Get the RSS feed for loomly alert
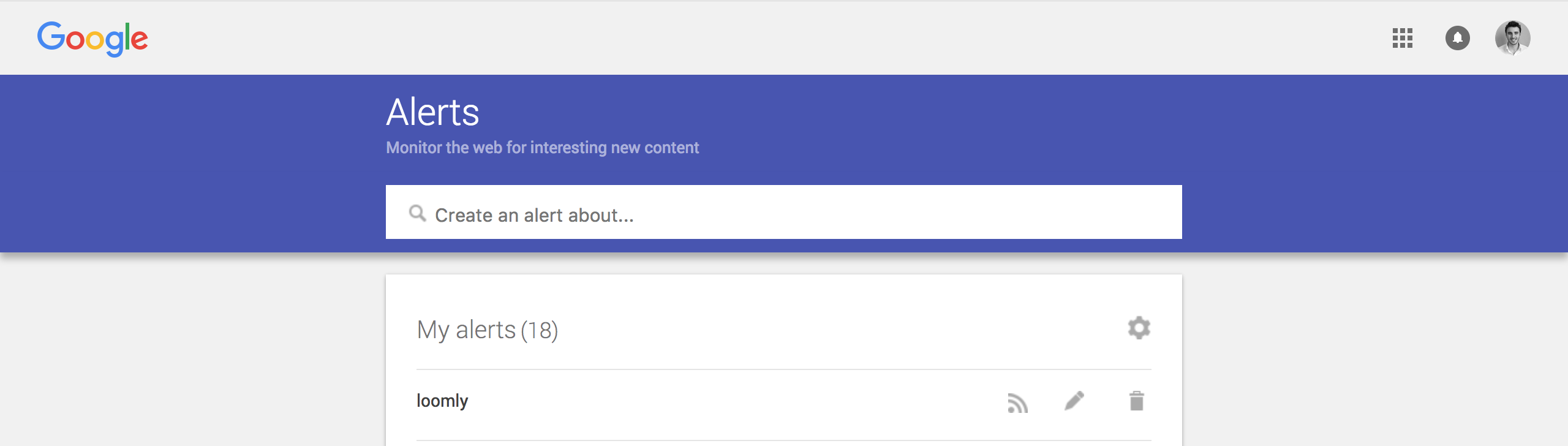Viewport: 1568px width, 446px height. 1017,403
